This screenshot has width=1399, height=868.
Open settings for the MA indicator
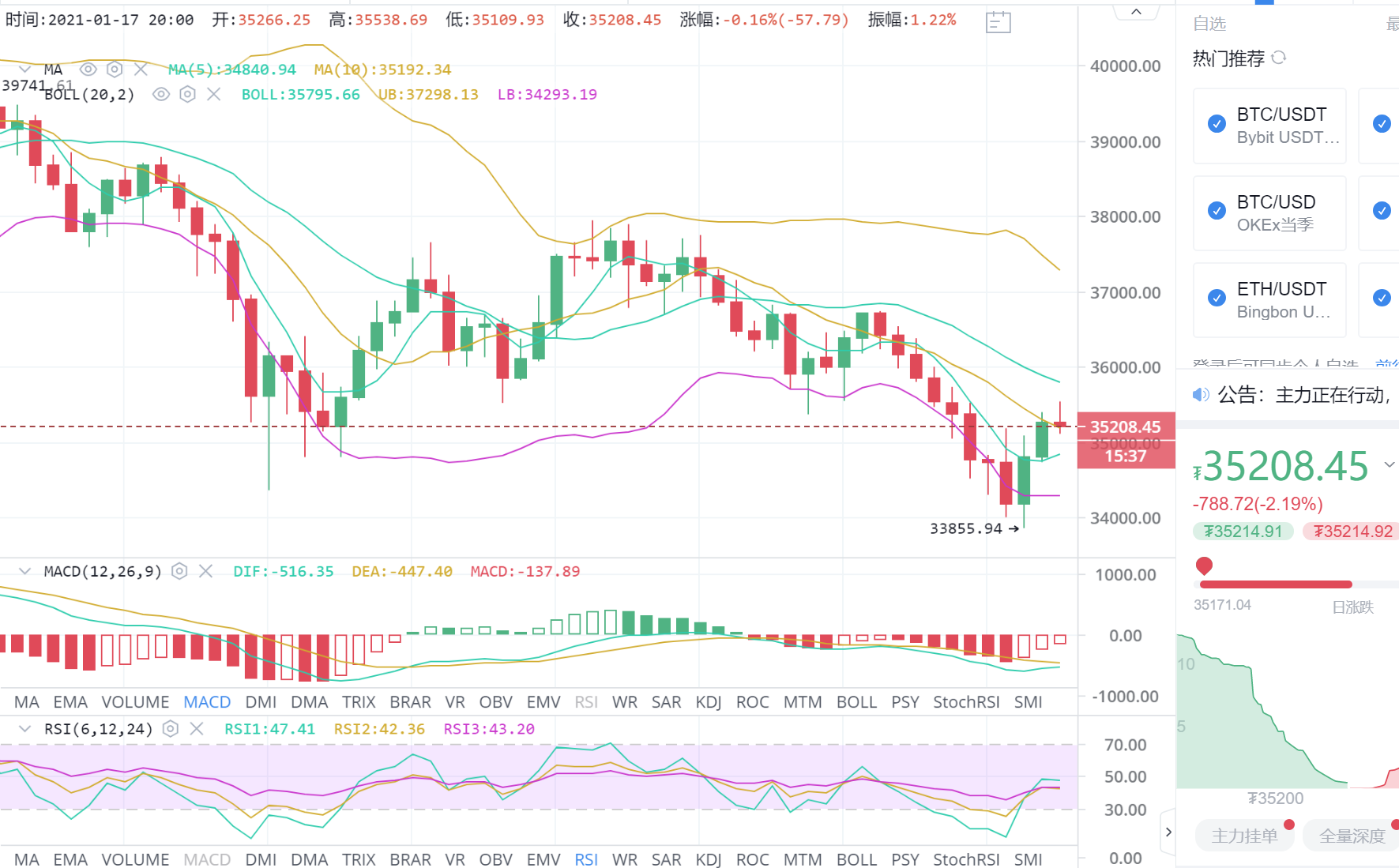pos(115,70)
